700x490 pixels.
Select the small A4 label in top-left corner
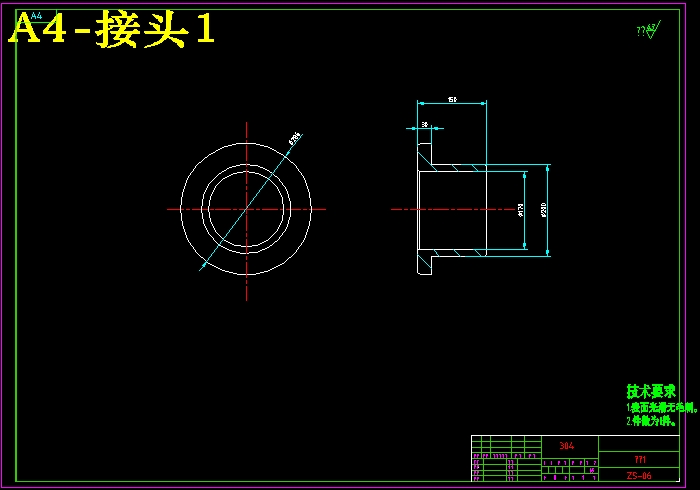click(x=37, y=16)
